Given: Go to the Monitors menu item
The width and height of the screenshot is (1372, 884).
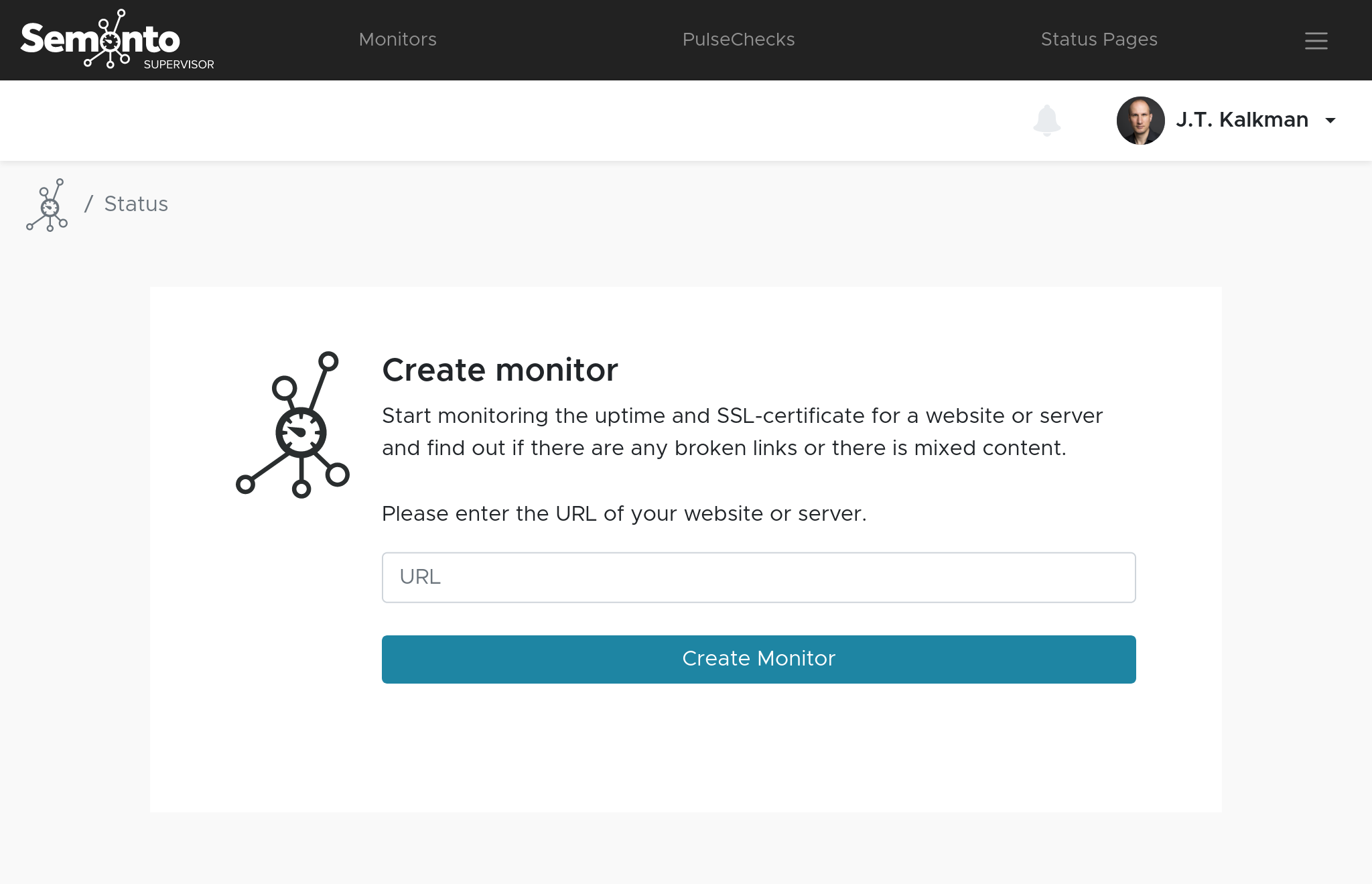Looking at the screenshot, I should point(397,40).
